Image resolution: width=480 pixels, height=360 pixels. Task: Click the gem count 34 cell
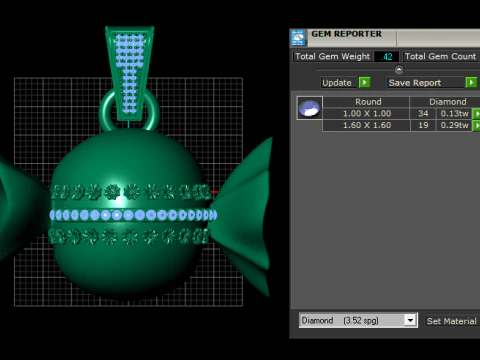click(x=423, y=114)
